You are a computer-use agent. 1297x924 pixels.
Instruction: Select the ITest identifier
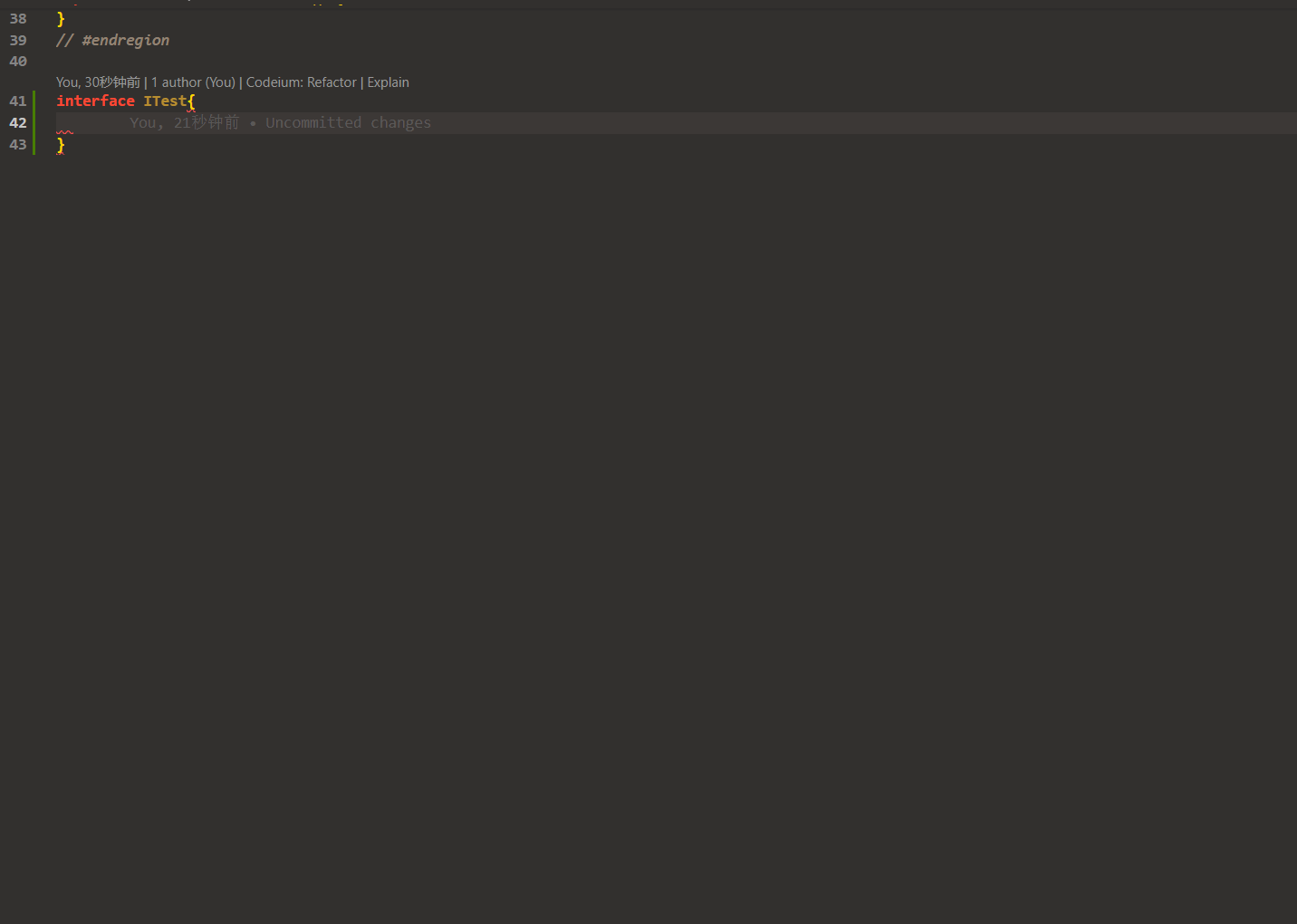(167, 101)
